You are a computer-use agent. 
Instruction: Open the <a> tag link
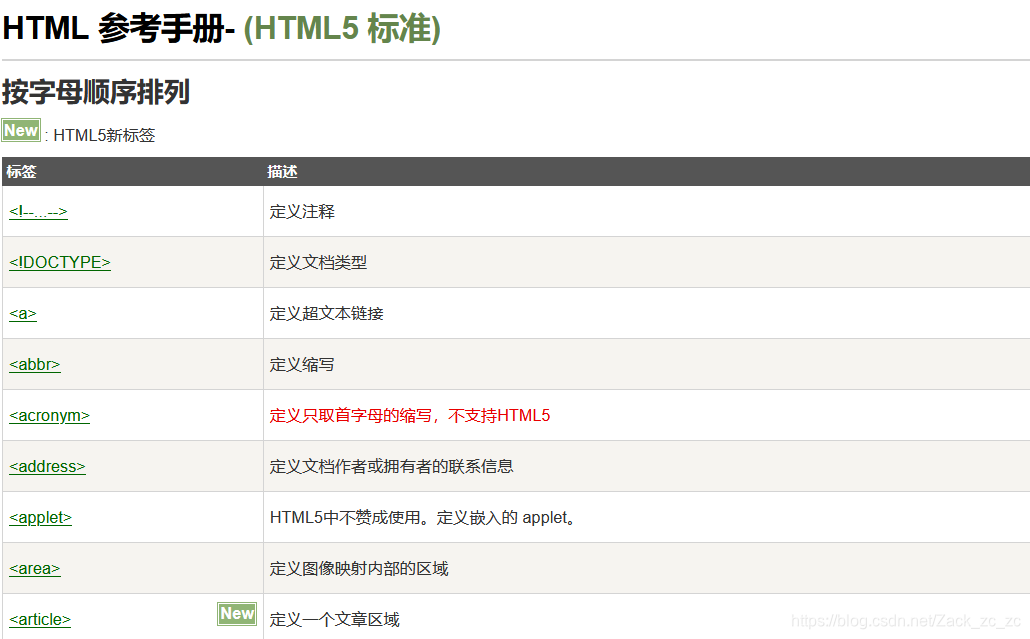(x=23, y=313)
